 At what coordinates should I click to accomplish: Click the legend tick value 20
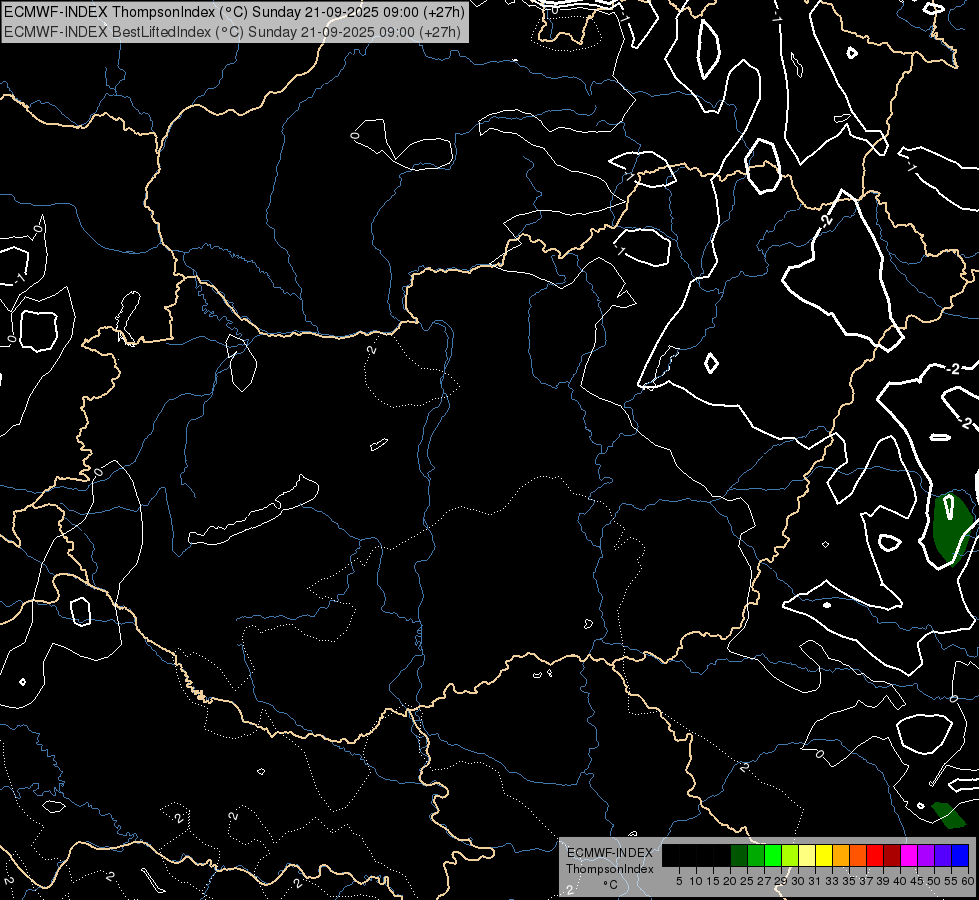[730, 881]
